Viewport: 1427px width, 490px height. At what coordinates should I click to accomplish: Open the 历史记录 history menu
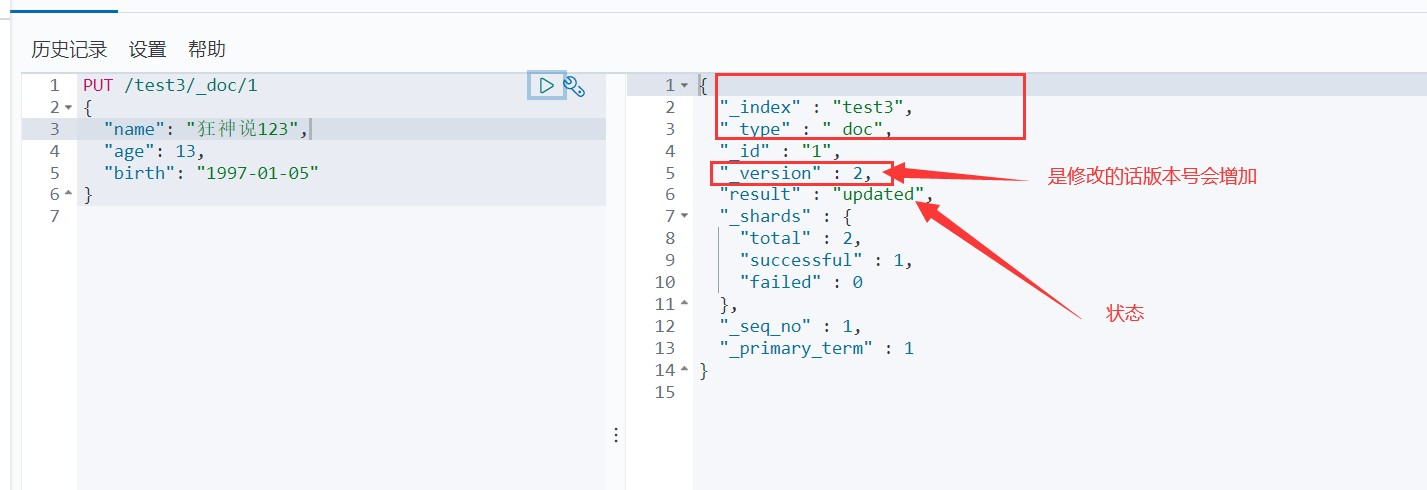69,49
